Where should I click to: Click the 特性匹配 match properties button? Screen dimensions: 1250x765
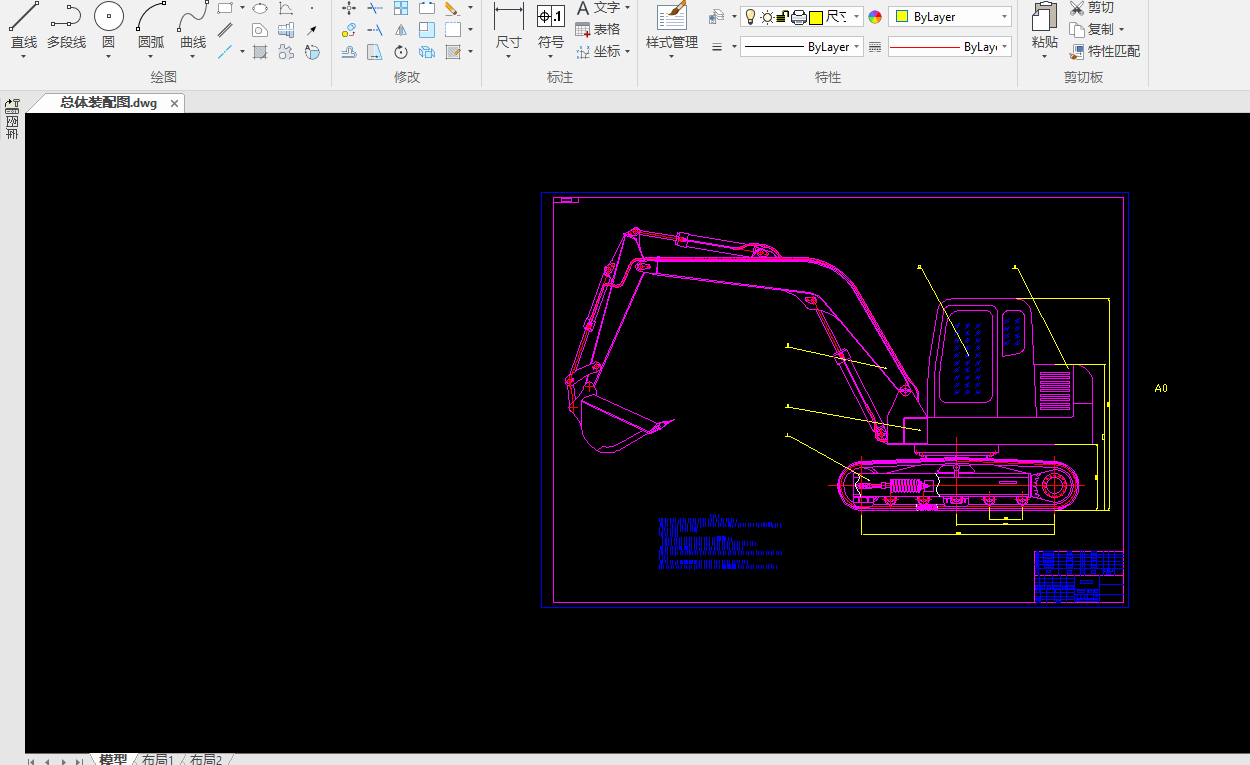coord(1105,51)
